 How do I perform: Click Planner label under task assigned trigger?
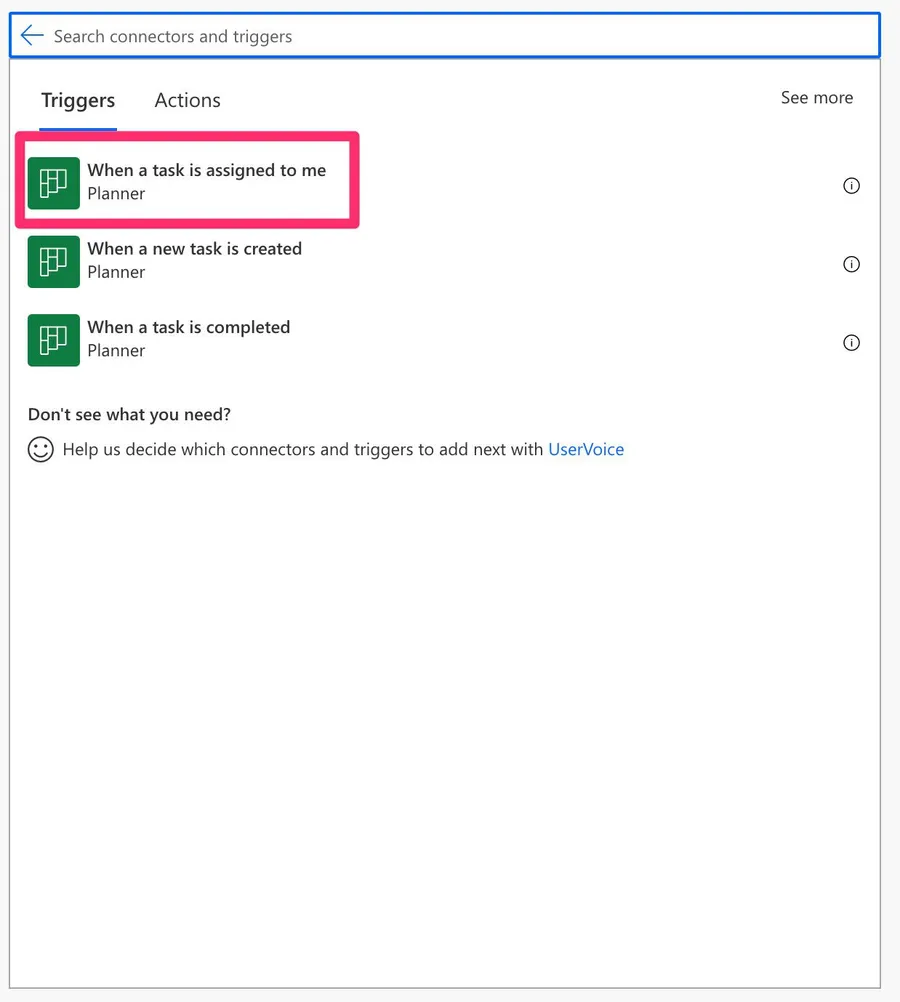pos(116,194)
